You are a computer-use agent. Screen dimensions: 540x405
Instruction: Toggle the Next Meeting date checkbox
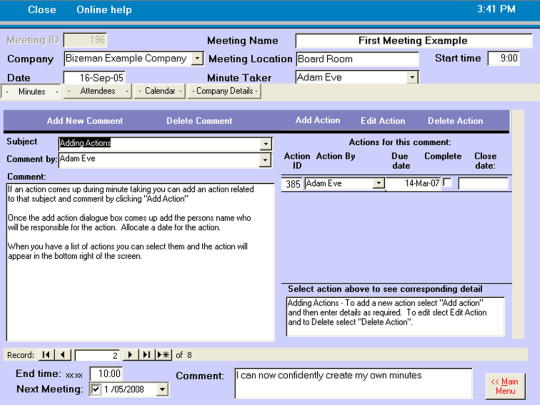pos(95,390)
